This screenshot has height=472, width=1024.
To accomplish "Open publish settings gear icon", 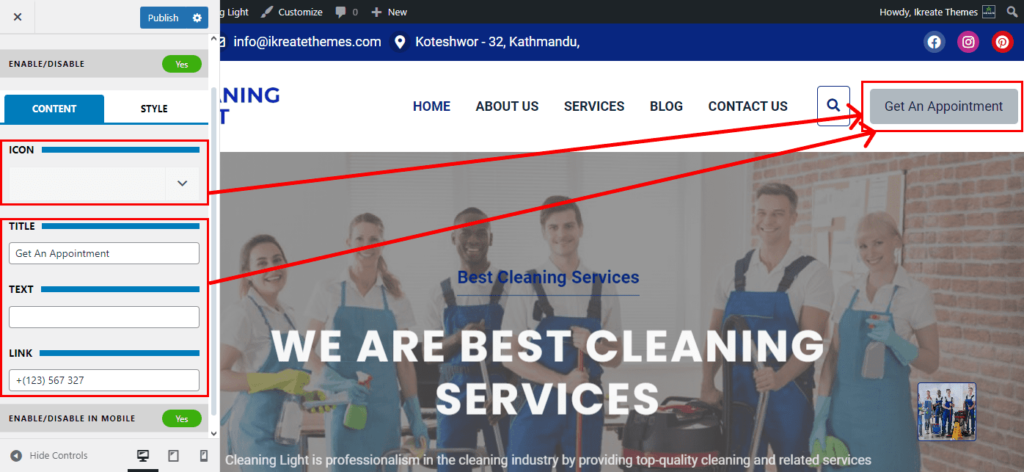I will click(x=197, y=18).
